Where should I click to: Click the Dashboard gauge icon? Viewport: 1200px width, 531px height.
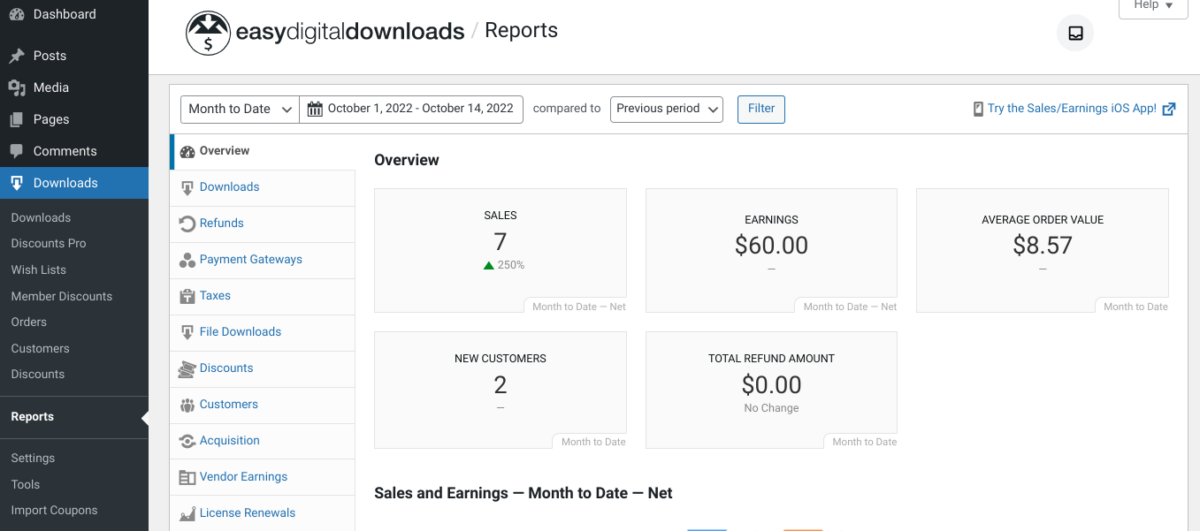pos(17,15)
